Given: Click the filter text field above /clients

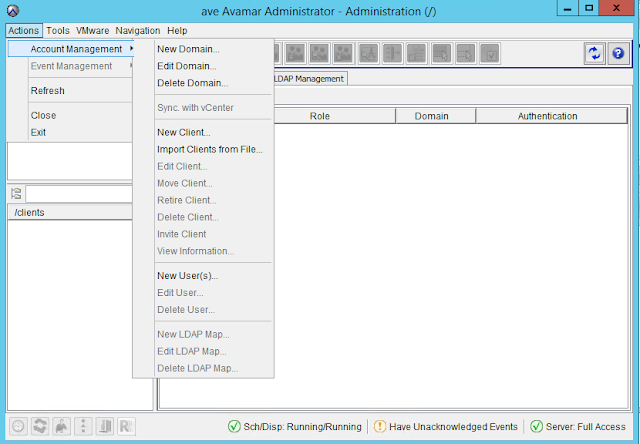Looking at the screenshot, I should [79, 194].
